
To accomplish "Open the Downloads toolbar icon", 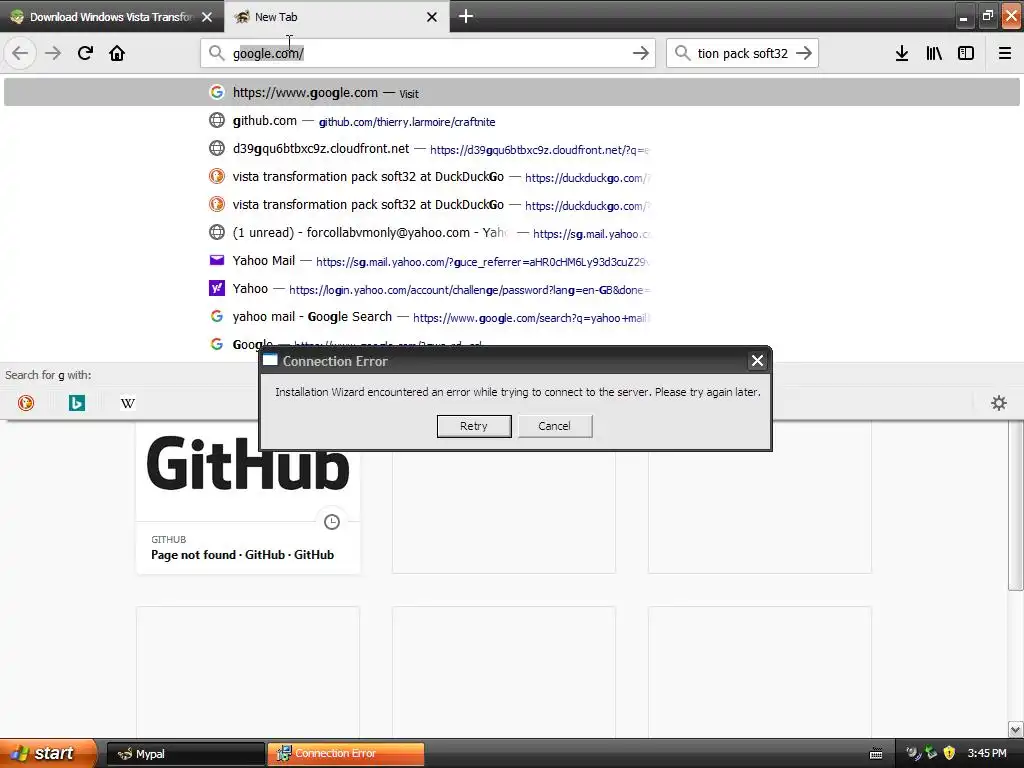I will (x=902, y=53).
